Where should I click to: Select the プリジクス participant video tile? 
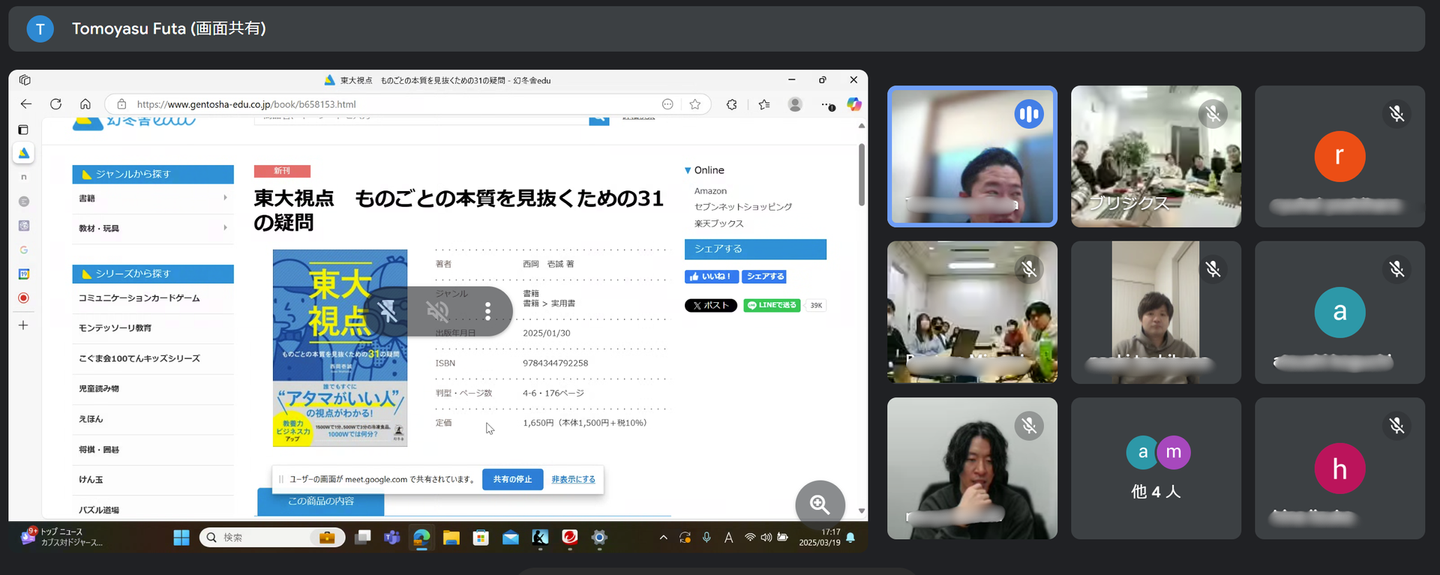[1156, 156]
